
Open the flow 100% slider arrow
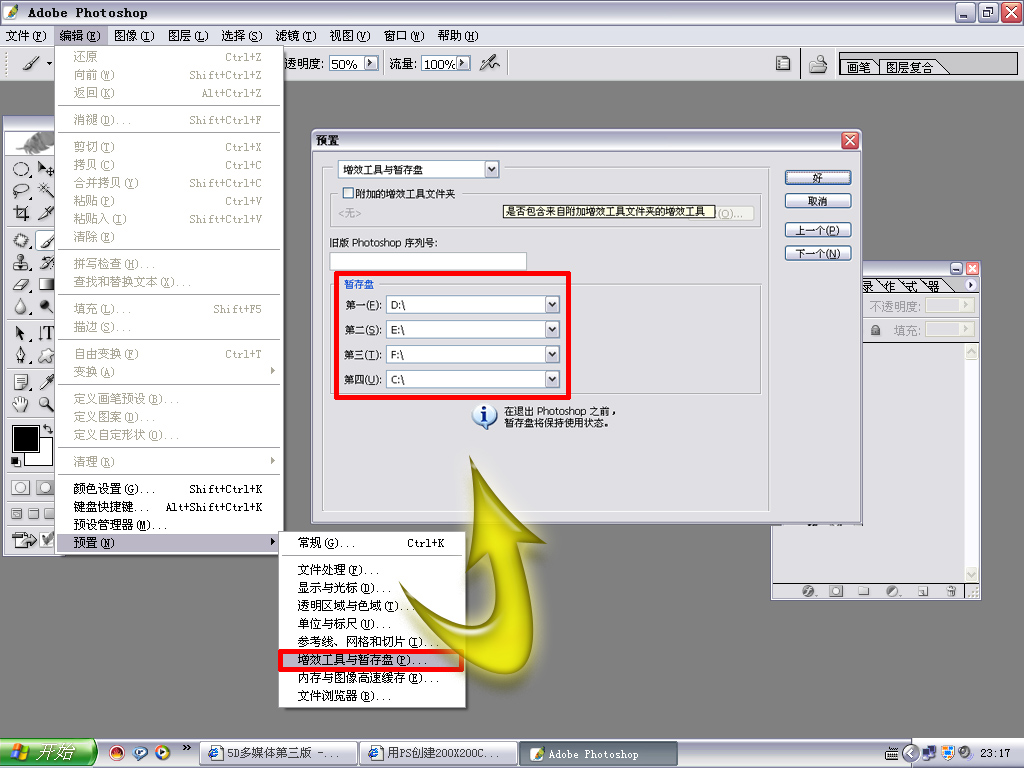pyautogui.click(x=463, y=63)
